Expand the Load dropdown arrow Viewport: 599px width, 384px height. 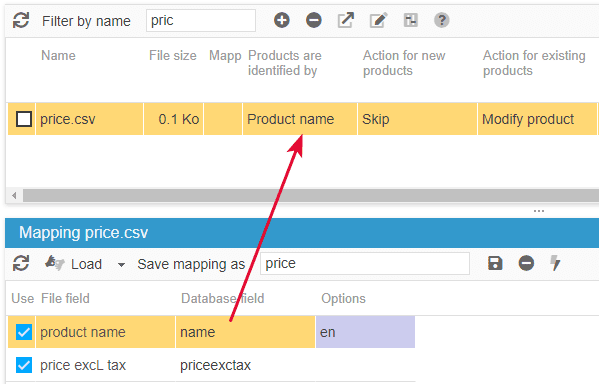coord(121,264)
